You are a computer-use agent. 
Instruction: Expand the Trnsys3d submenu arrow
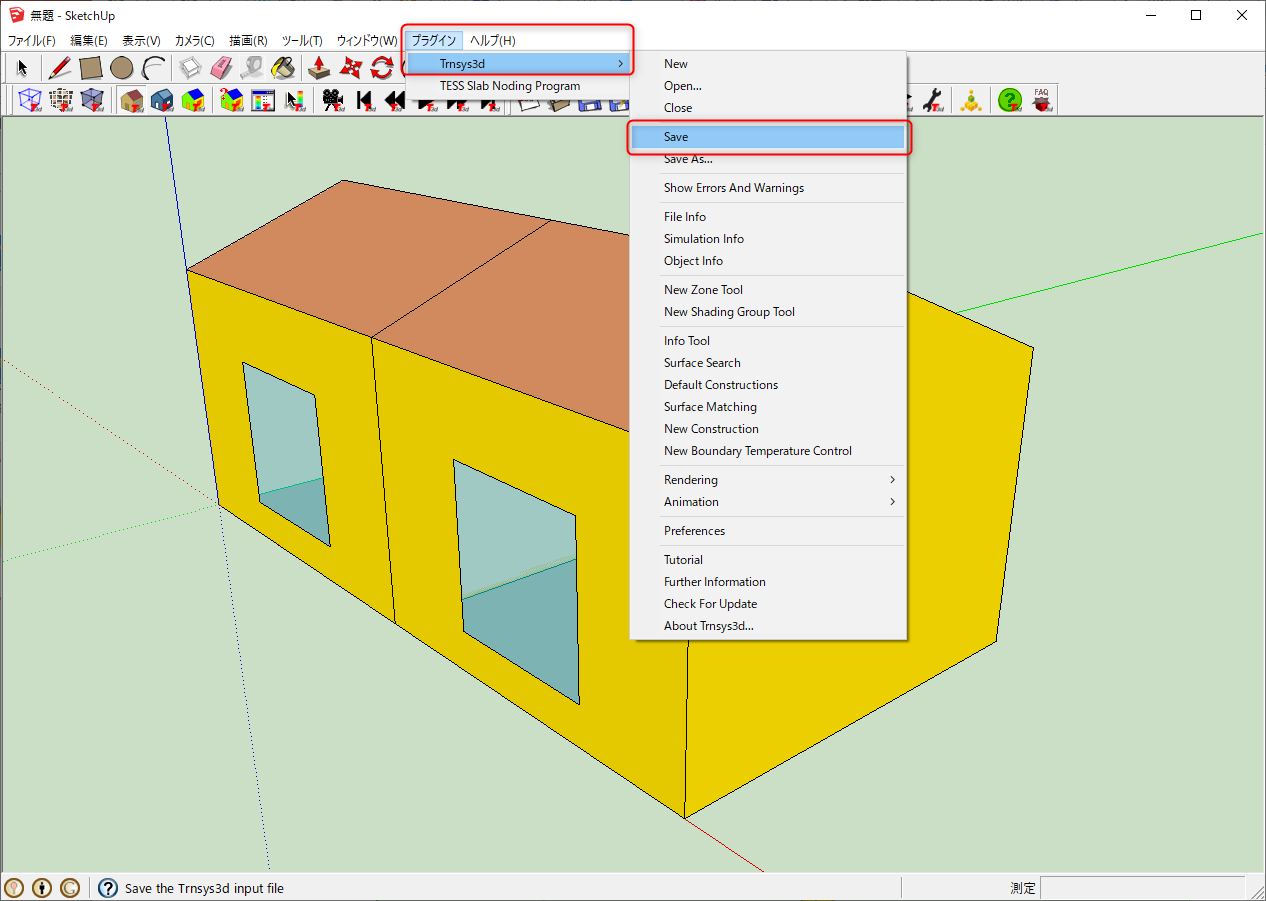pos(620,62)
